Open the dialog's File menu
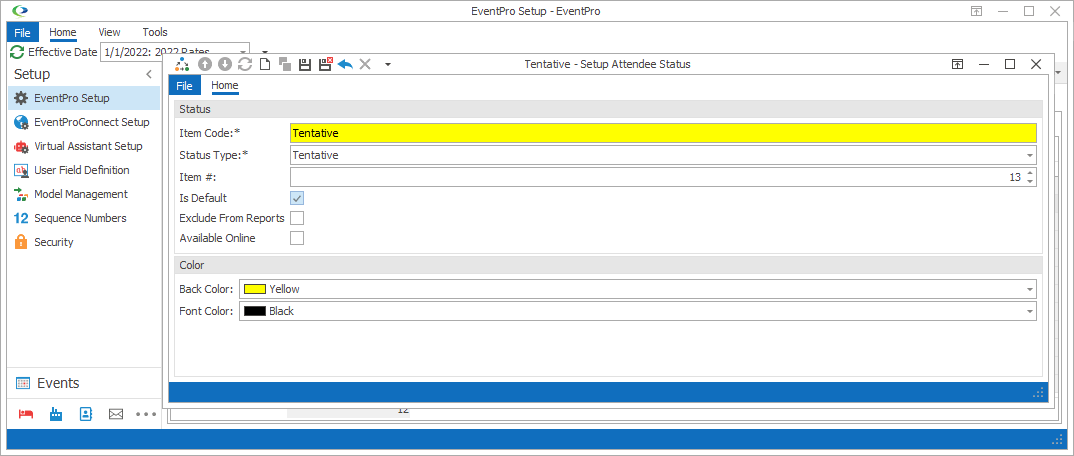Screen dimensions: 1074x456 click(x=185, y=86)
